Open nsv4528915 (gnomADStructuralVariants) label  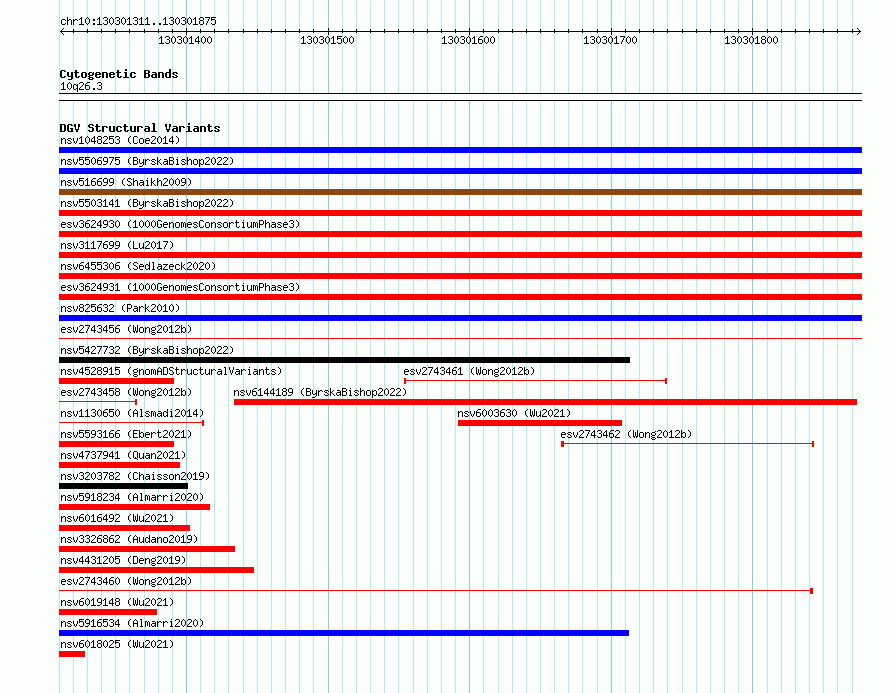(171, 371)
